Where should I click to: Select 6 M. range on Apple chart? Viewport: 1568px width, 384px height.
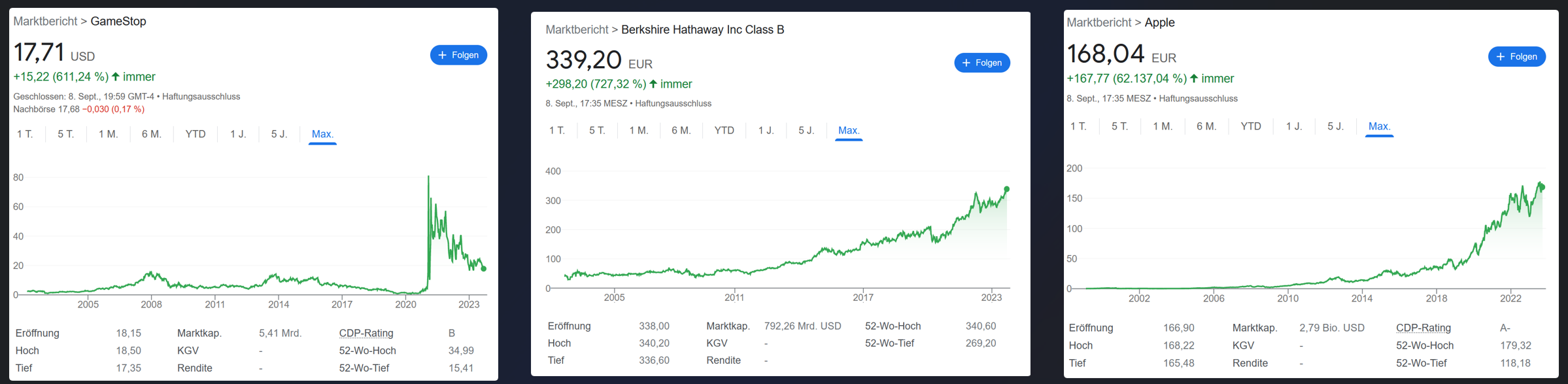(1206, 126)
